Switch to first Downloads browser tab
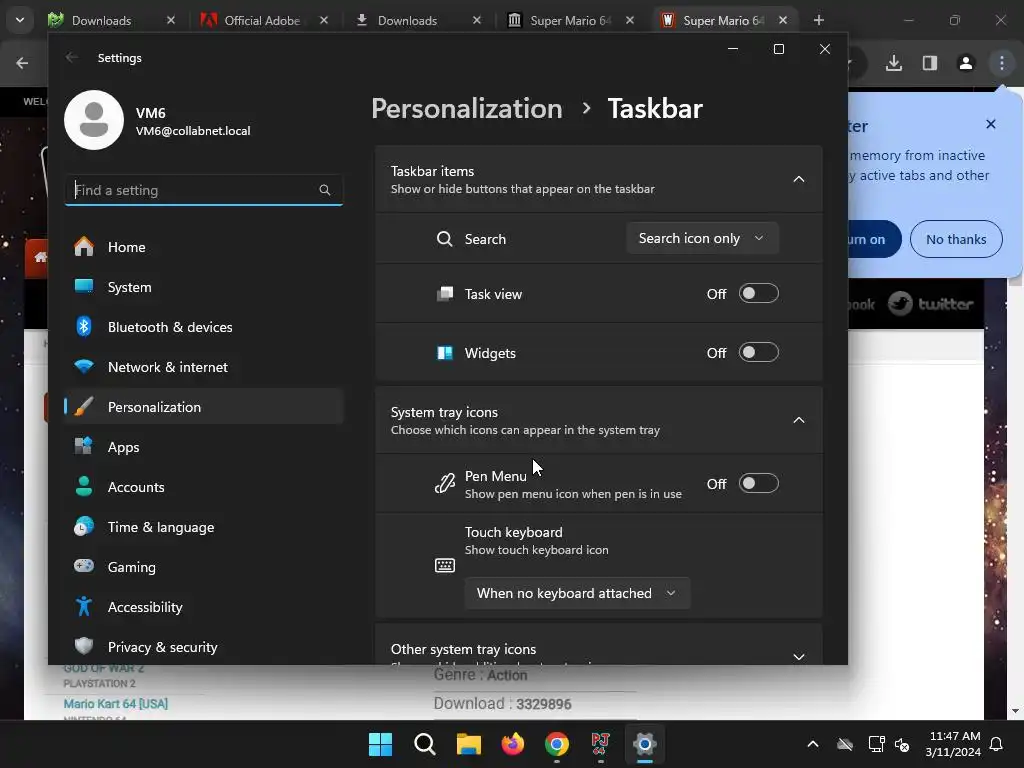The height and width of the screenshot is (768, 1024). [112, 20]
